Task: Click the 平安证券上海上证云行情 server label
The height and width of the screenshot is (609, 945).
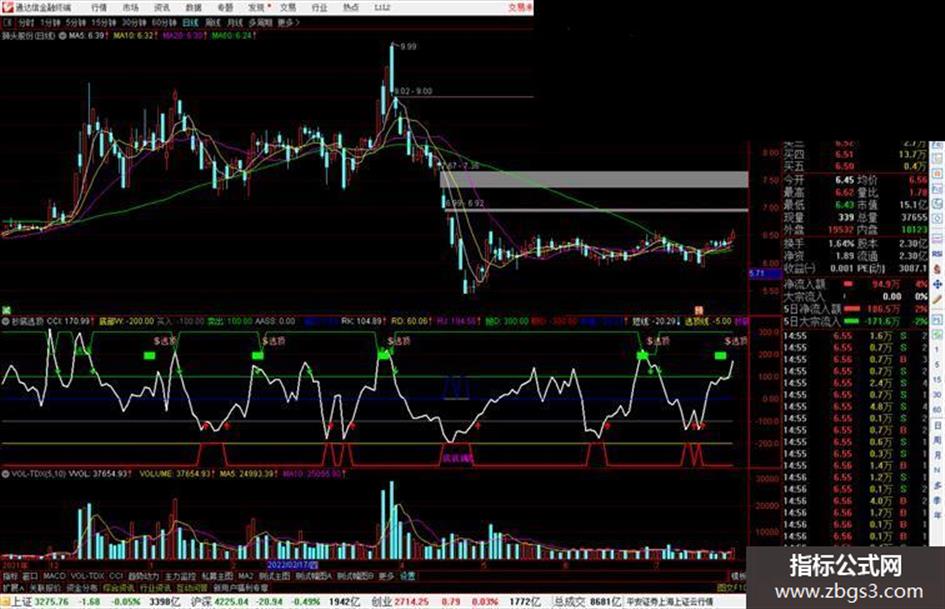Action: (x=670, y=602)
